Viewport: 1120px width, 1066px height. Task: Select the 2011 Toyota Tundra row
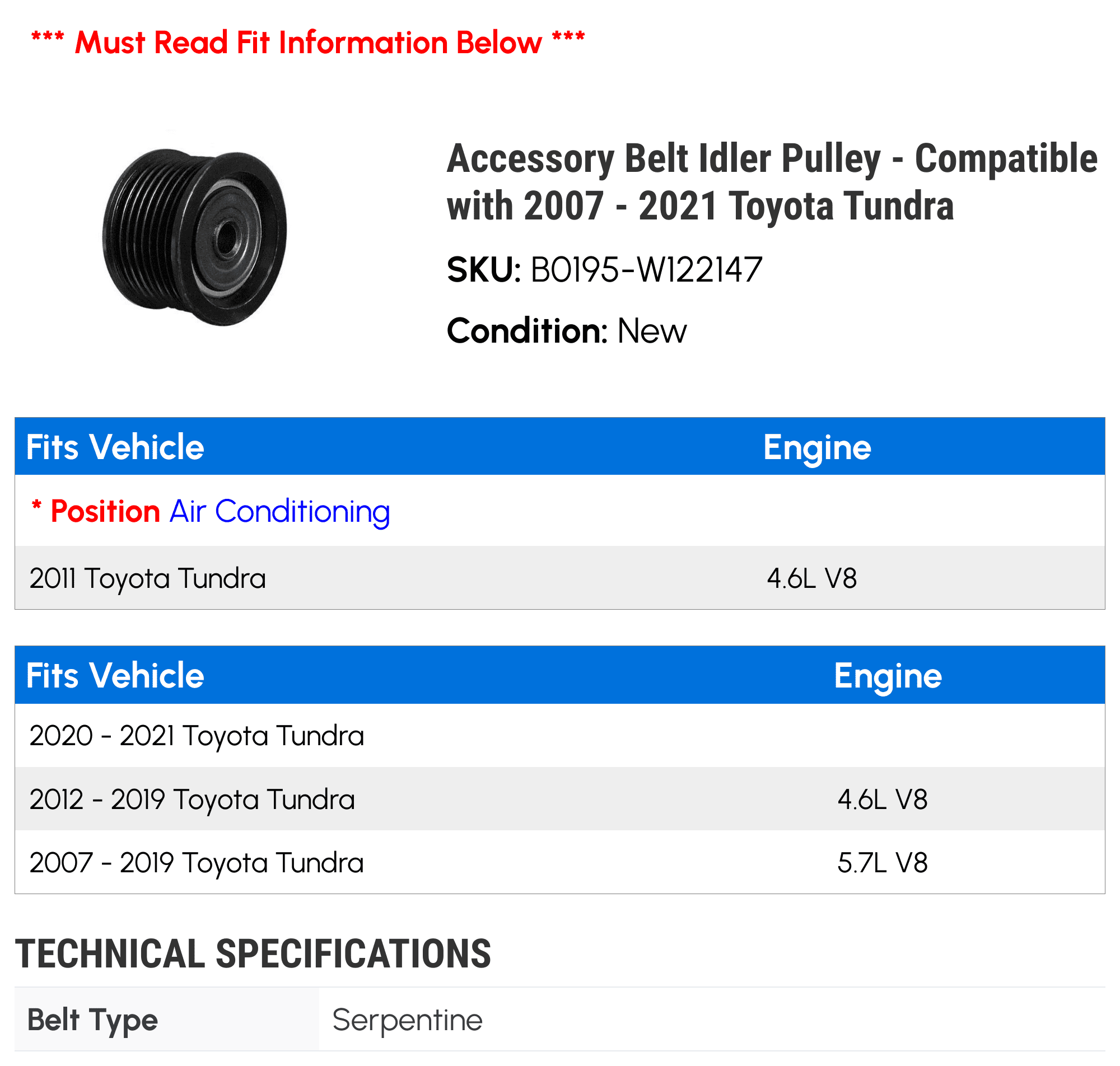click(559, 578)
